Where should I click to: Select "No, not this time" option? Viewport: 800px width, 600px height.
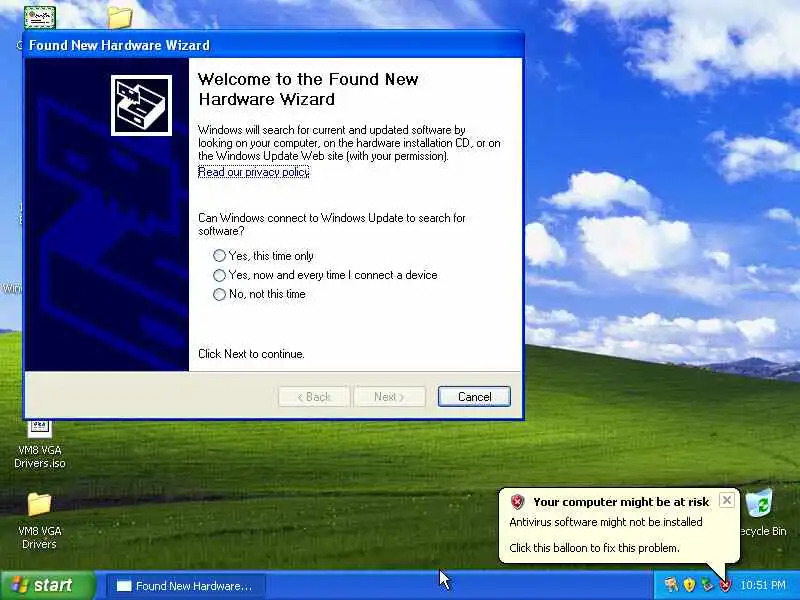259,294
